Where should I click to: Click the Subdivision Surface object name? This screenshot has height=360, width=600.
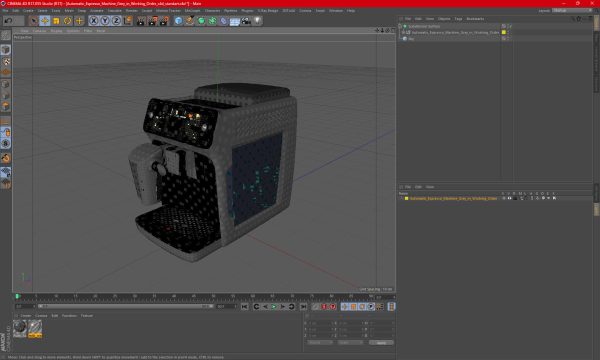pos(424,26)
